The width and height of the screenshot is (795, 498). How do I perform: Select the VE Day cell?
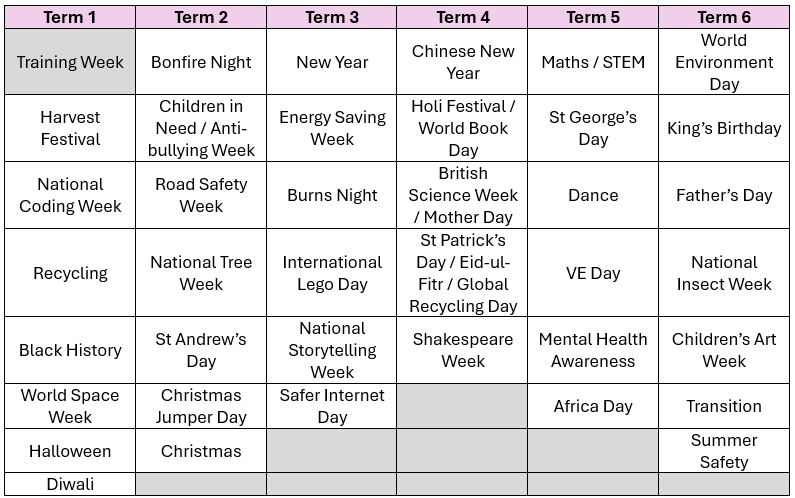(593, 273)
